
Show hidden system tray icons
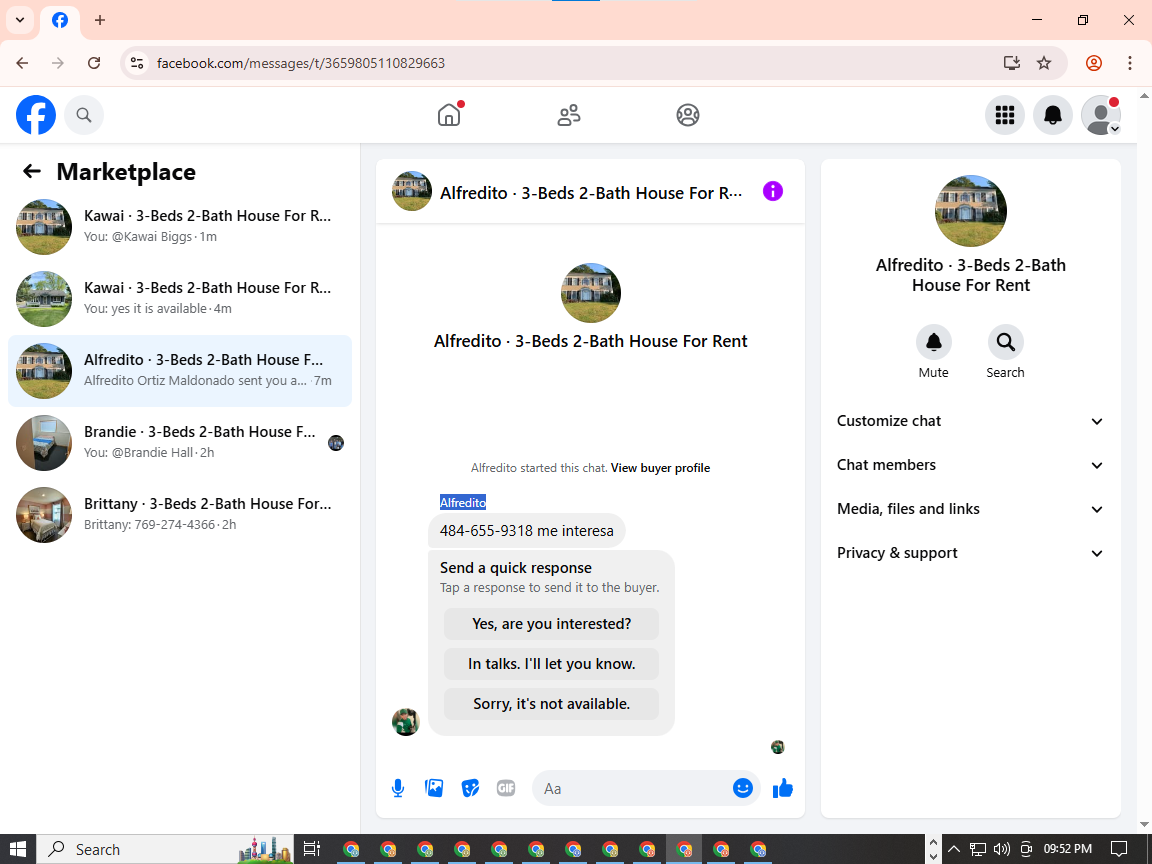(x=954, y=849)
